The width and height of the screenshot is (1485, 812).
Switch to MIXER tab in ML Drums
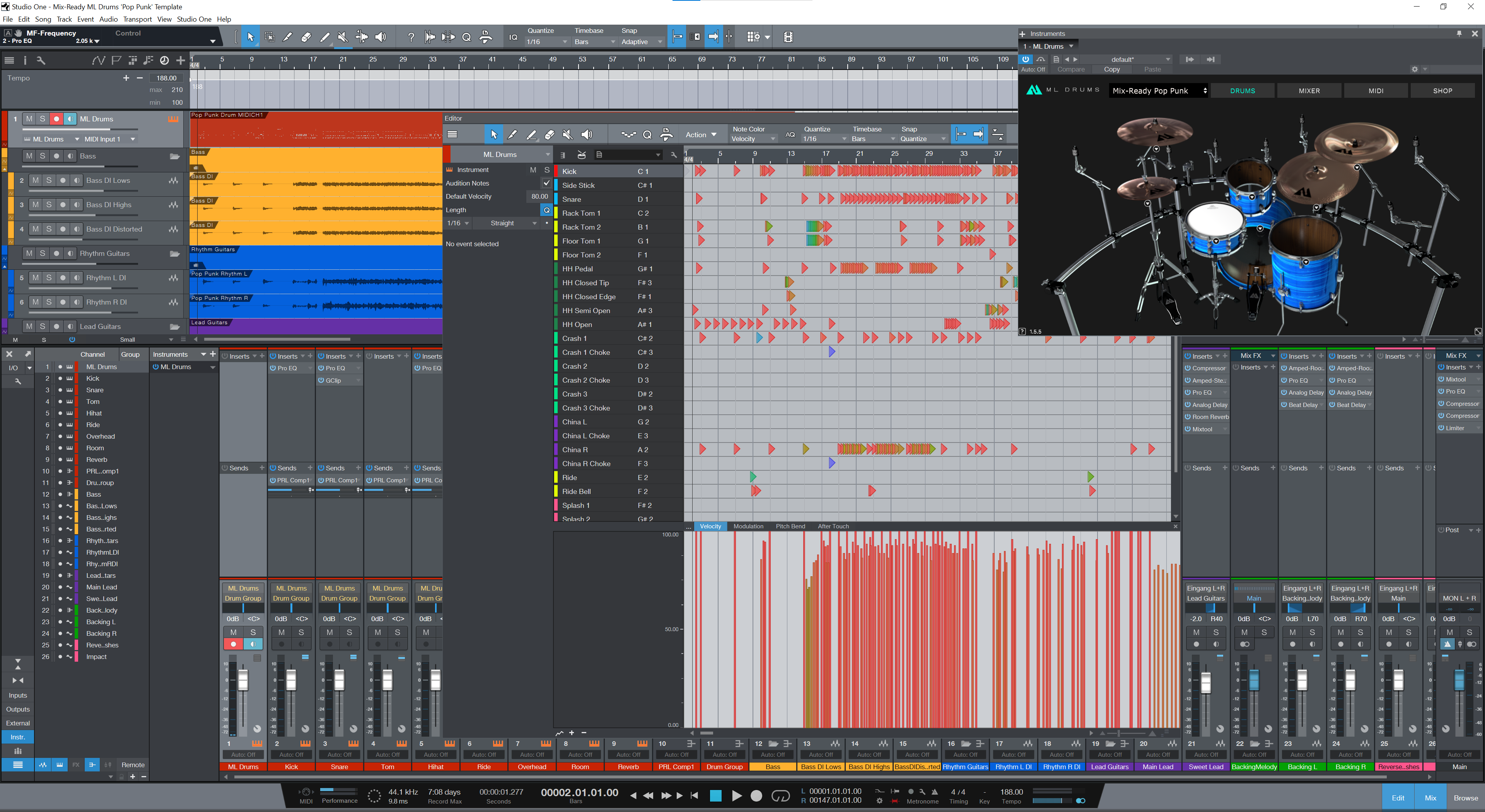click(1309, 91)
